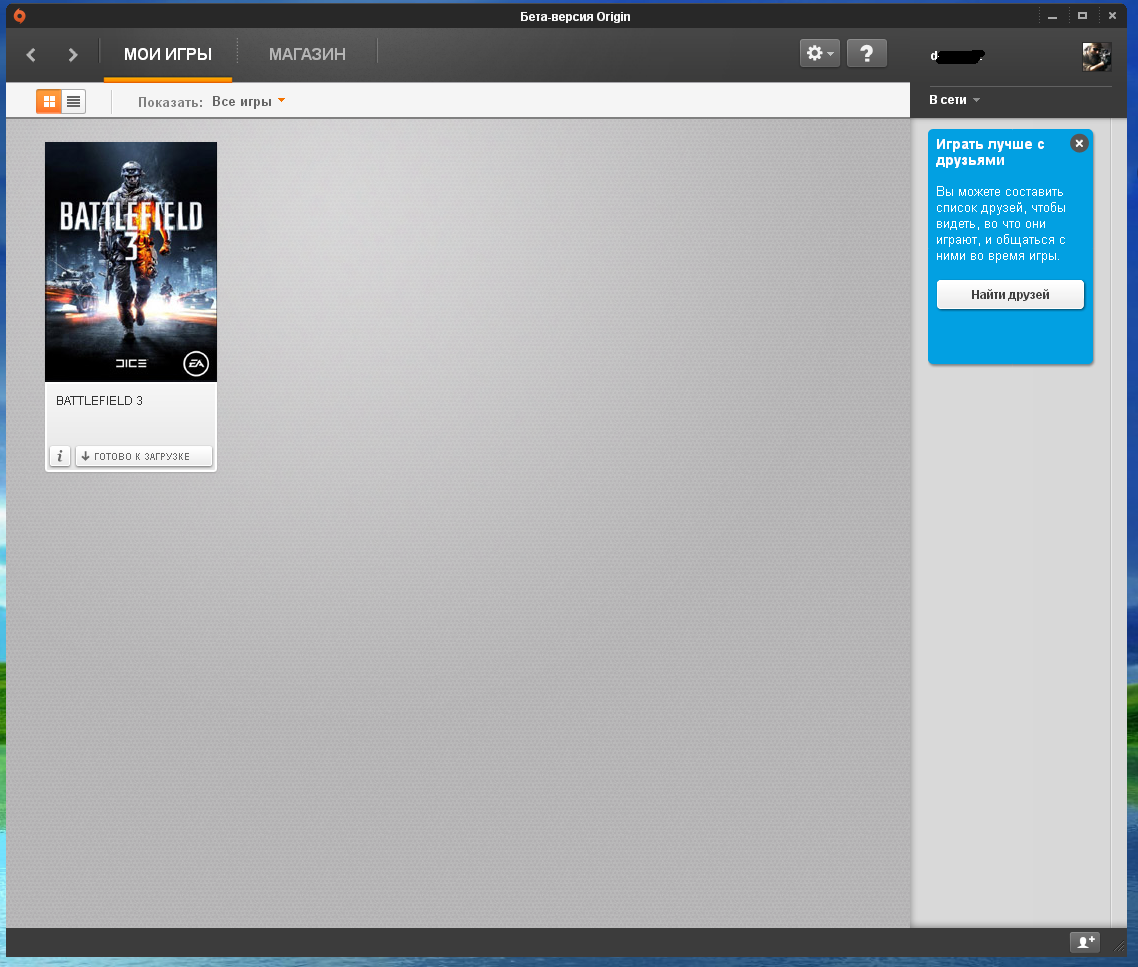The image size is (1138, 967).
Task: Close the Играть лучше с друзьями panel
Action: 1079,144
